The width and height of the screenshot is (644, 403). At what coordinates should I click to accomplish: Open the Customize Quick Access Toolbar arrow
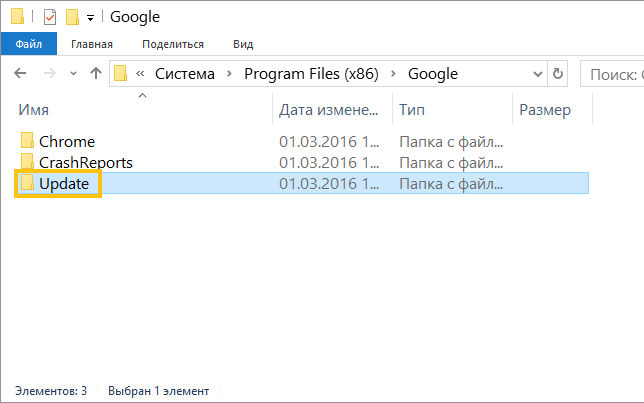tap(90, 18)
